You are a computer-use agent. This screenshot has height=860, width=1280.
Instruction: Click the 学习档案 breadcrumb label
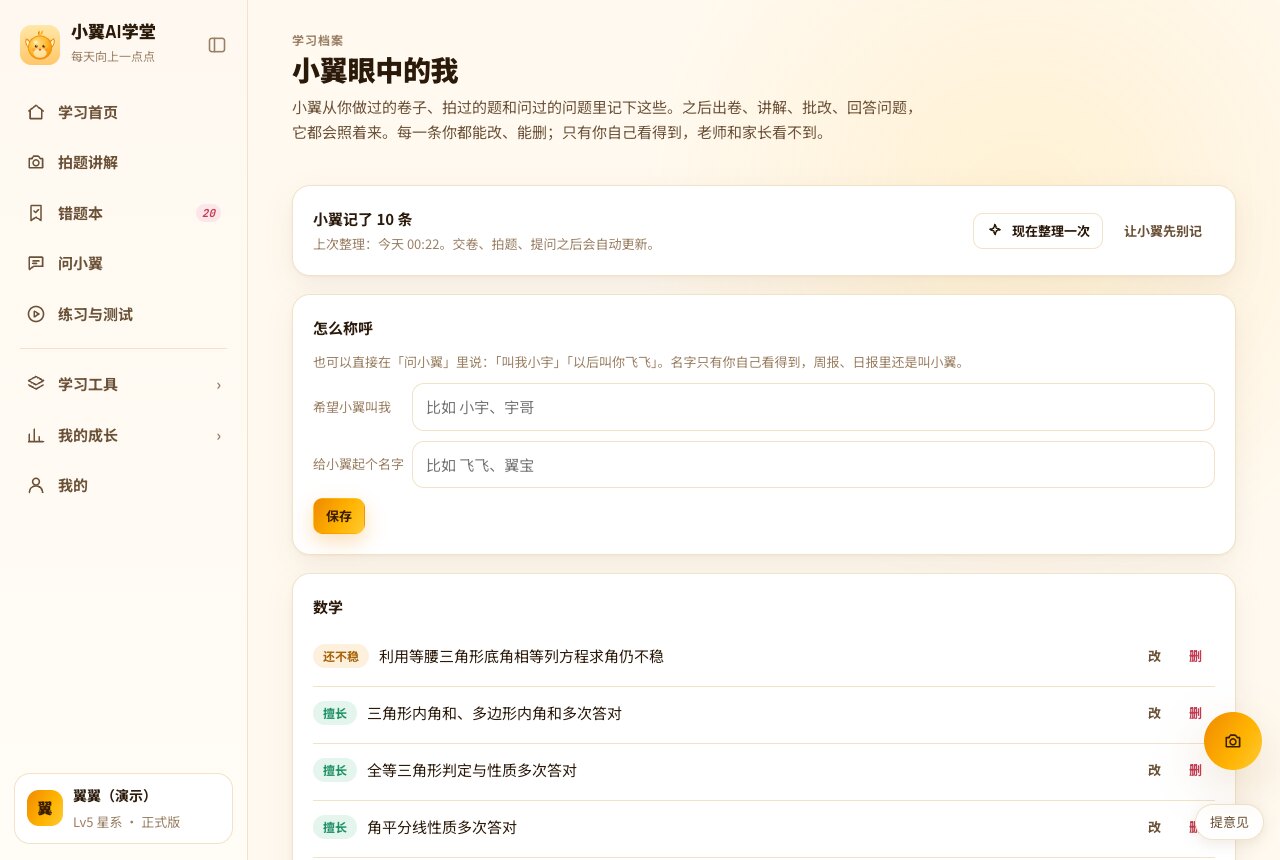point(318,40)
